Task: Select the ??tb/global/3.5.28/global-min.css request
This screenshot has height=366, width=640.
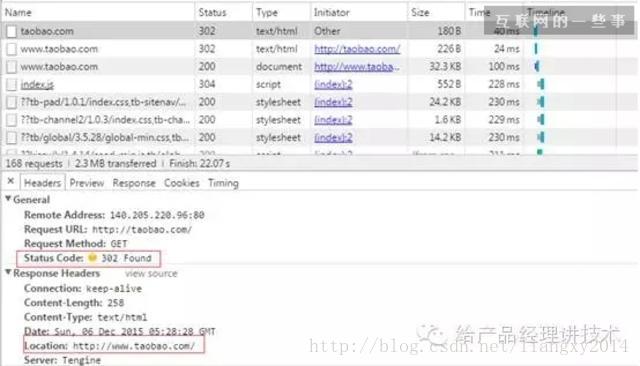Action: point(319,137)
